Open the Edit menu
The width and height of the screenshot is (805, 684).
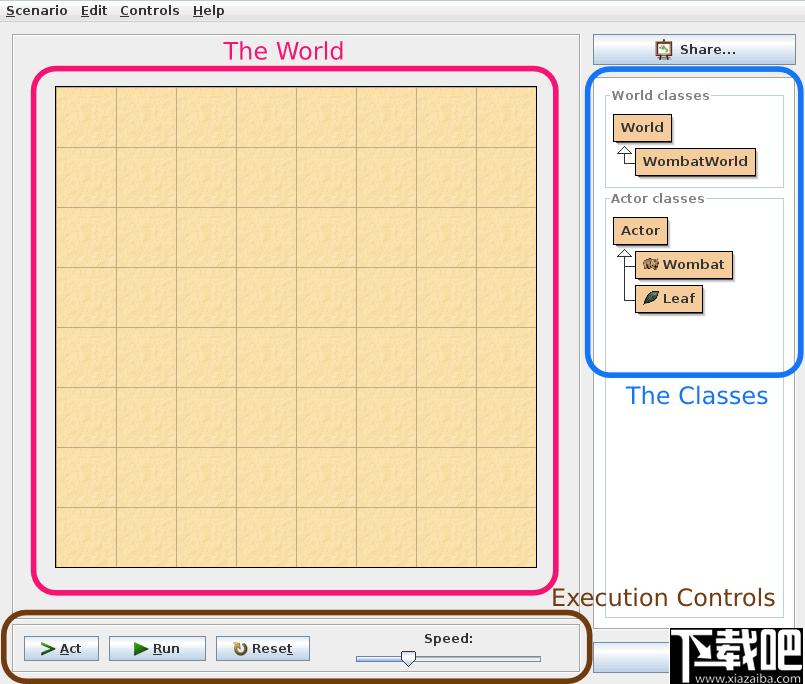(94, 11)
